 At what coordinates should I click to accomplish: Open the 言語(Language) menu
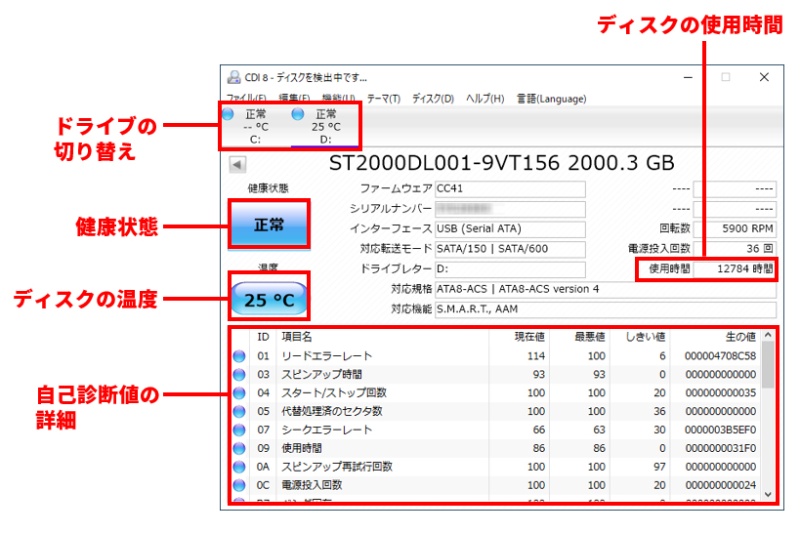click(550, 99)
